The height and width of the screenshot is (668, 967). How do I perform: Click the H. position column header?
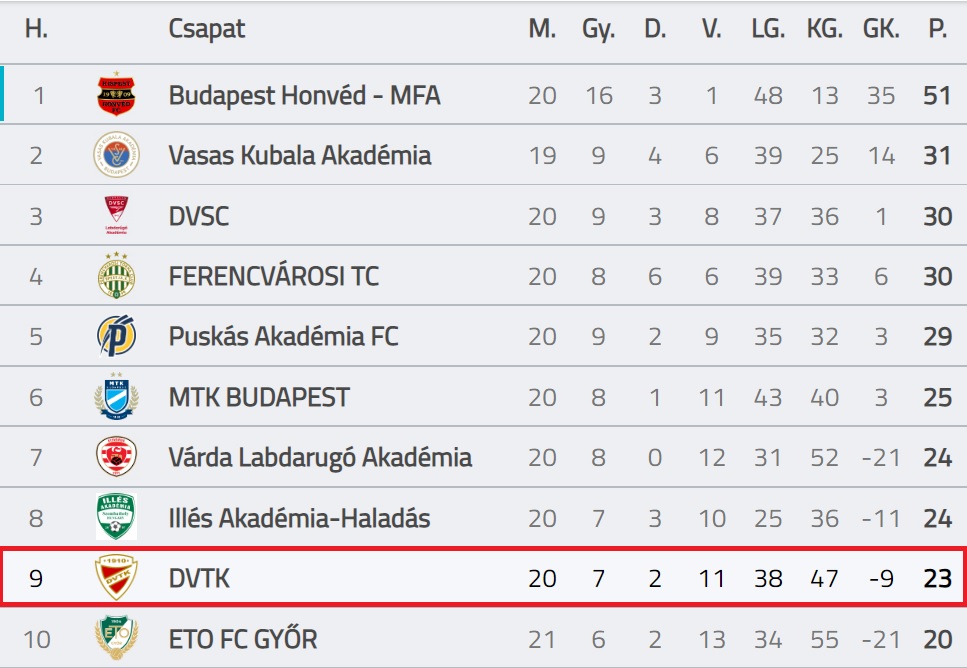pos(36,29)
